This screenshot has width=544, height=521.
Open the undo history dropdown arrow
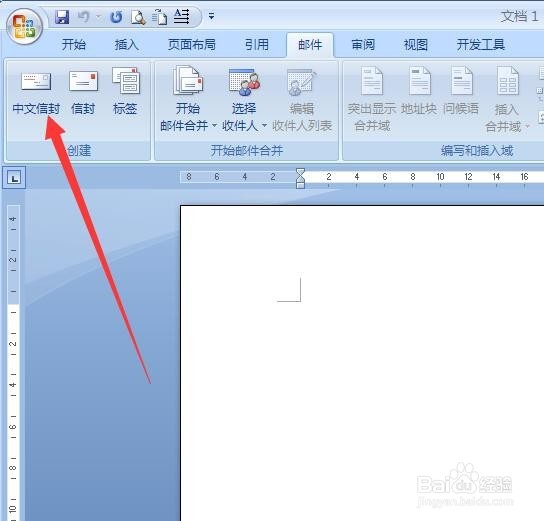click(x=99, y=16)
